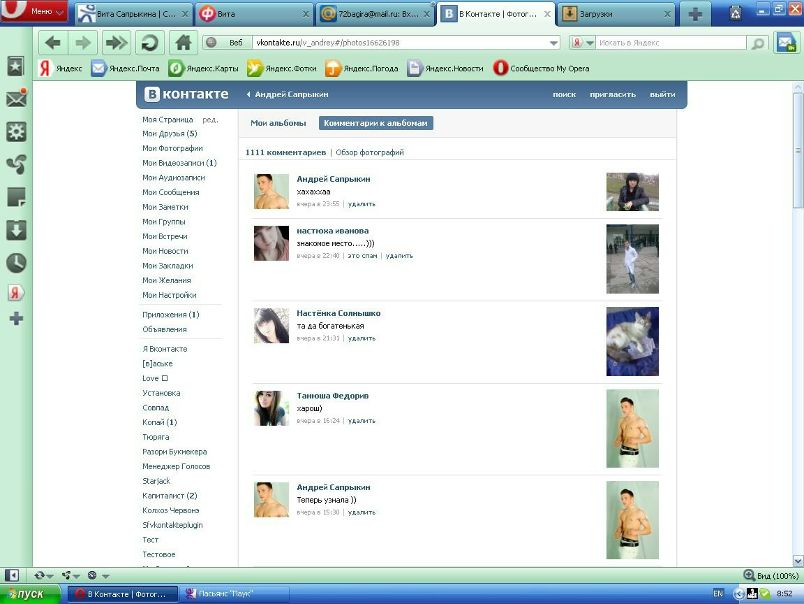Open the Downloads arrow panel in sidebar
This screenshot has height=604, width=804.
pyautogui.click(x=16, y=230)
